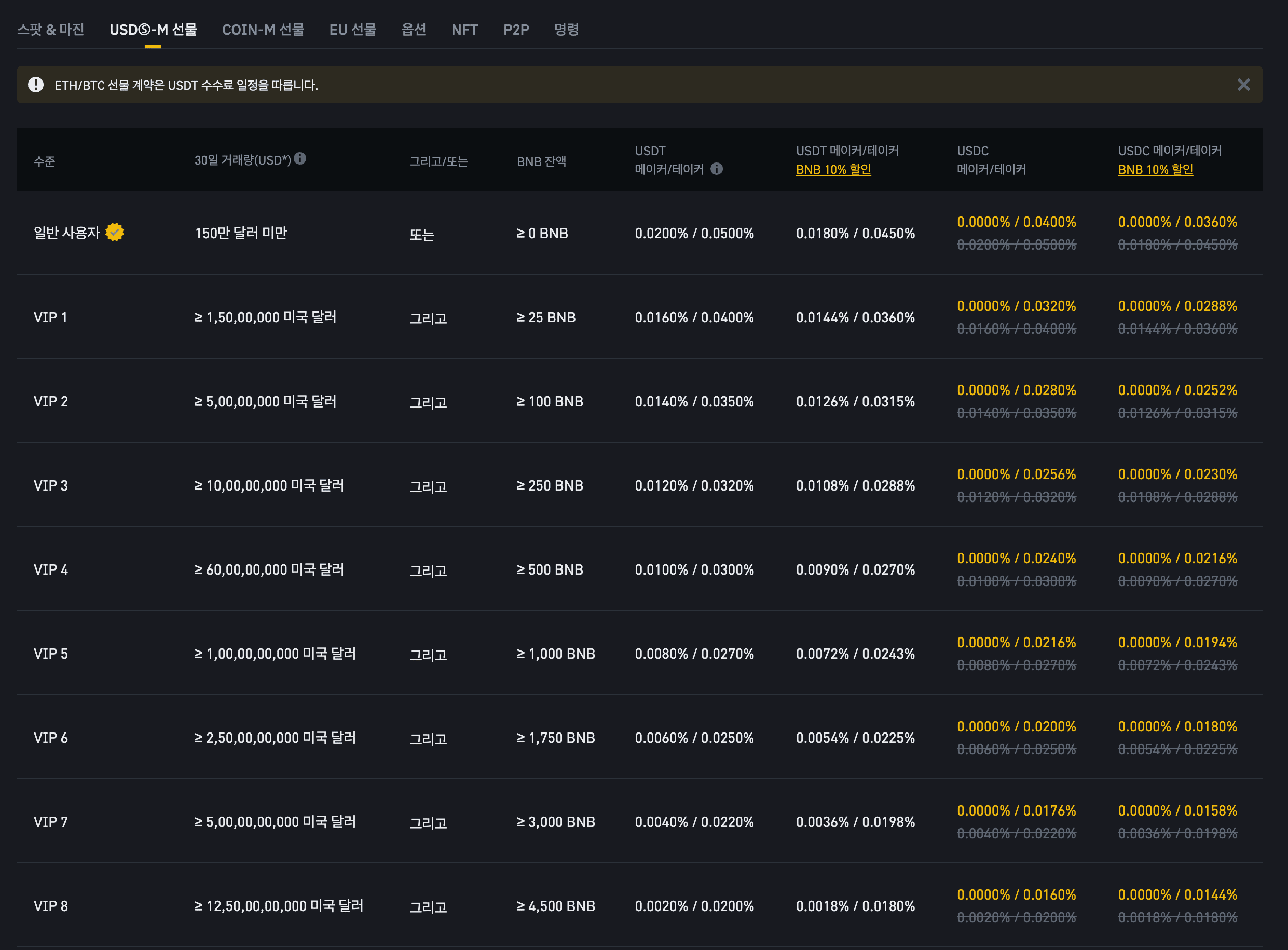Switch to the P2P tab

[x=515, y=29]
